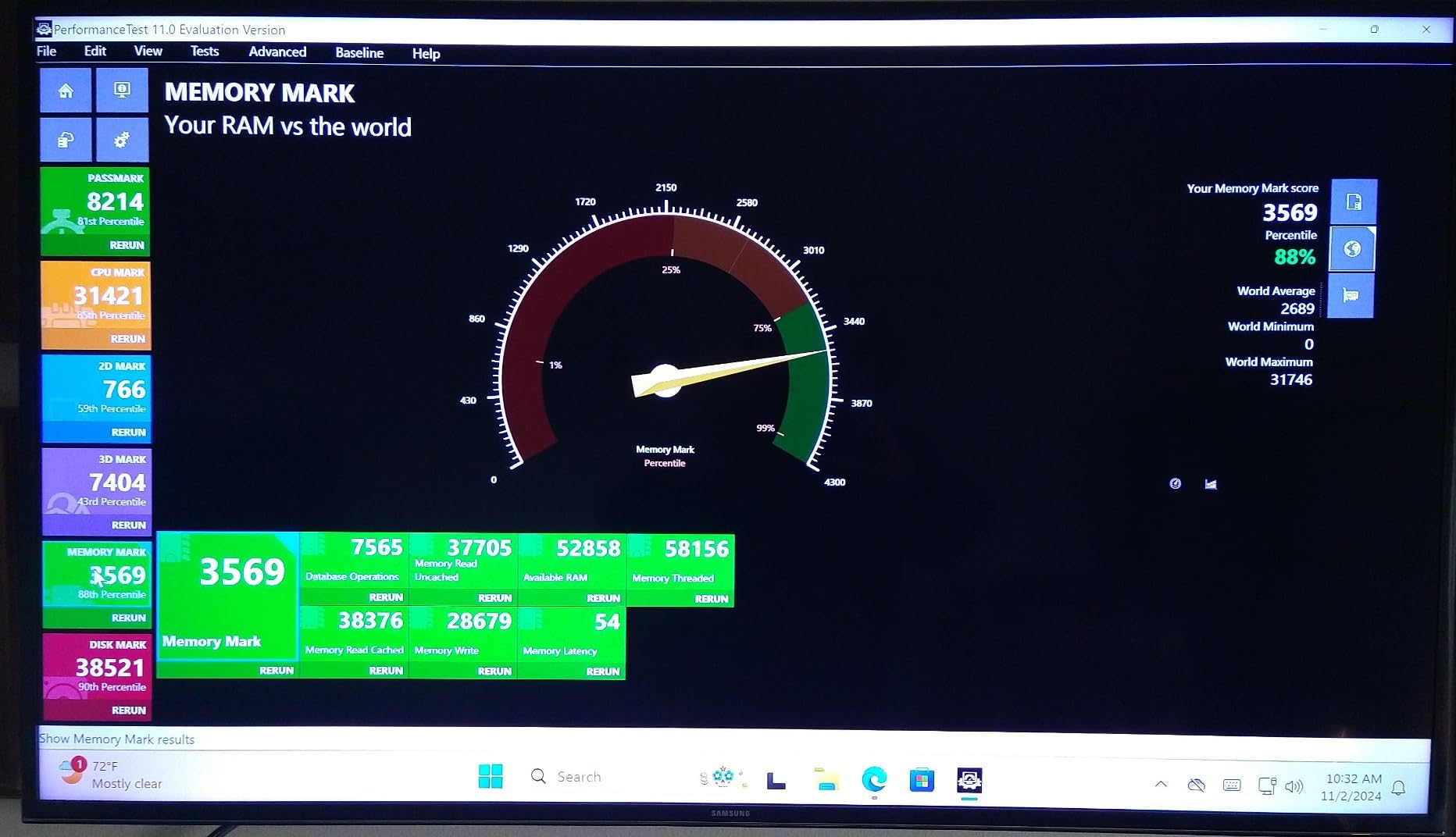Viewport: 1456px width, 837px height.
Task: Rerun the Available RAM test
Action: (x=603, y=599)
